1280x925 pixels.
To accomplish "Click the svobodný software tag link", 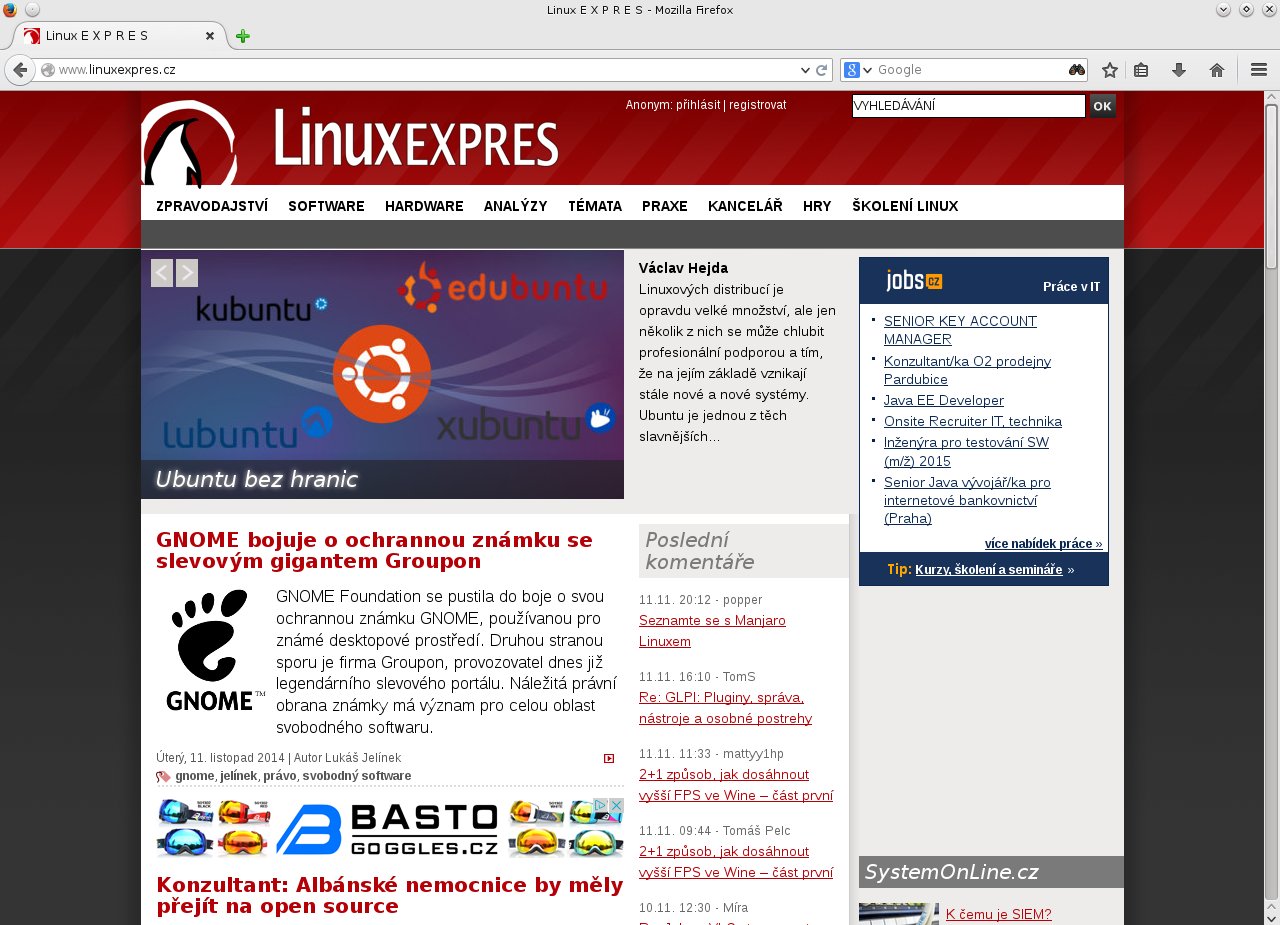I will pyautogui.click(x=356, y=776).
